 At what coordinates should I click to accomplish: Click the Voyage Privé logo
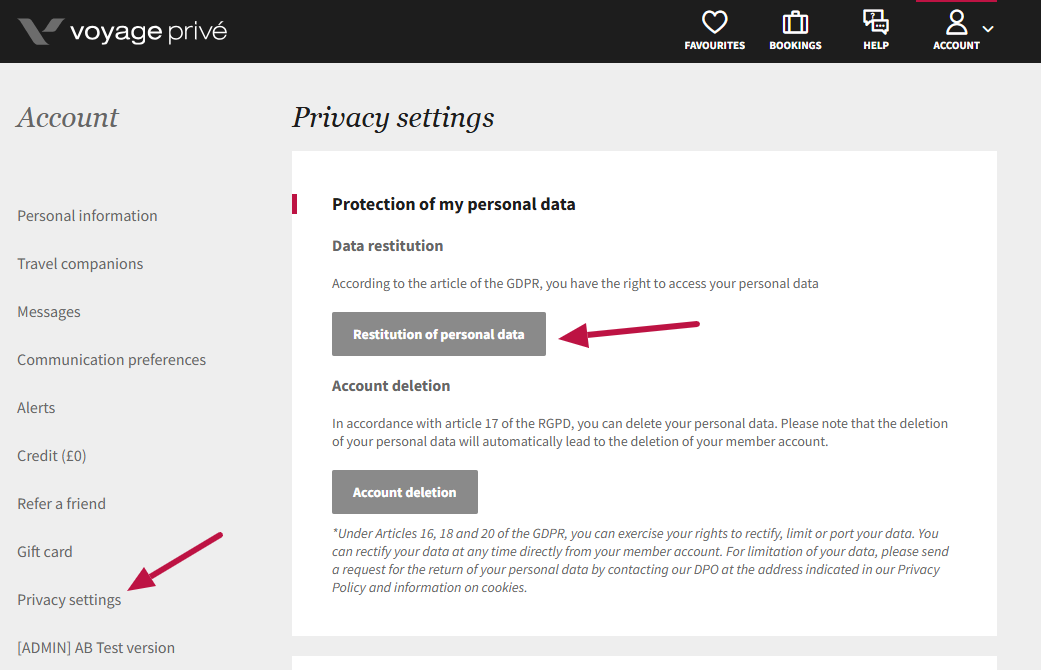(x=40, y=32)
